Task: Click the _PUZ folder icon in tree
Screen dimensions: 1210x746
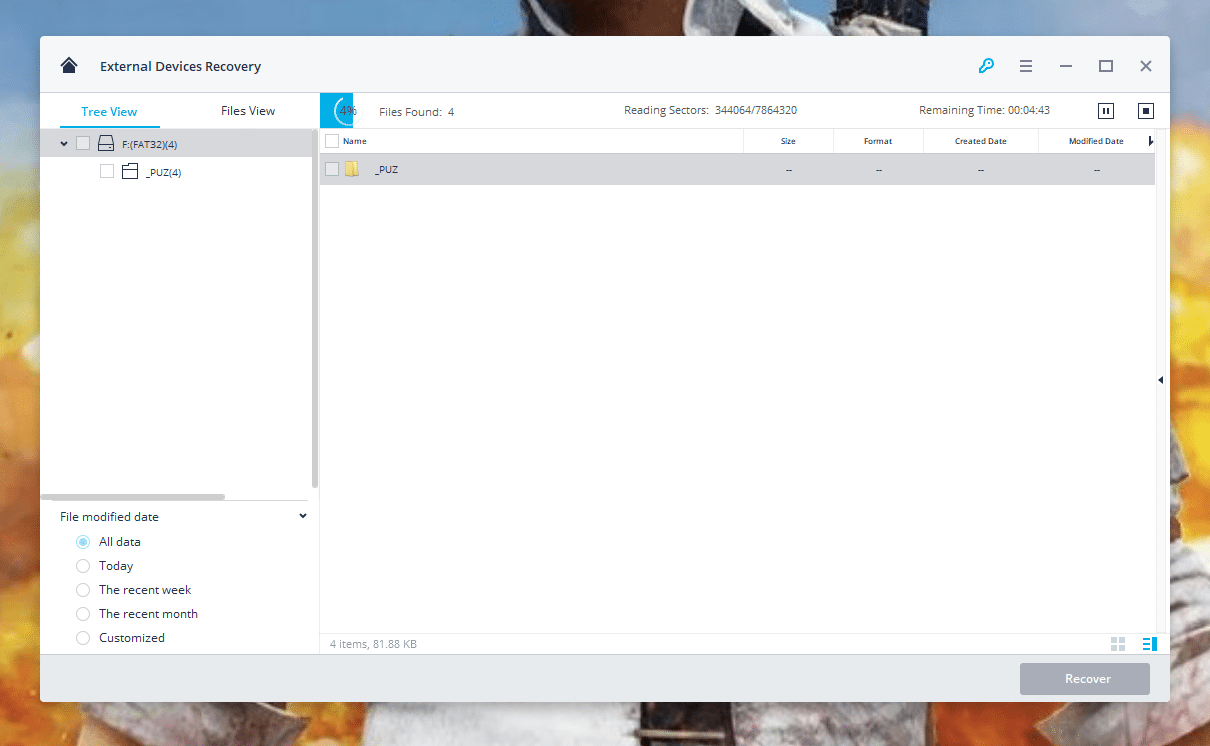Action: click(x=130, y=172)
